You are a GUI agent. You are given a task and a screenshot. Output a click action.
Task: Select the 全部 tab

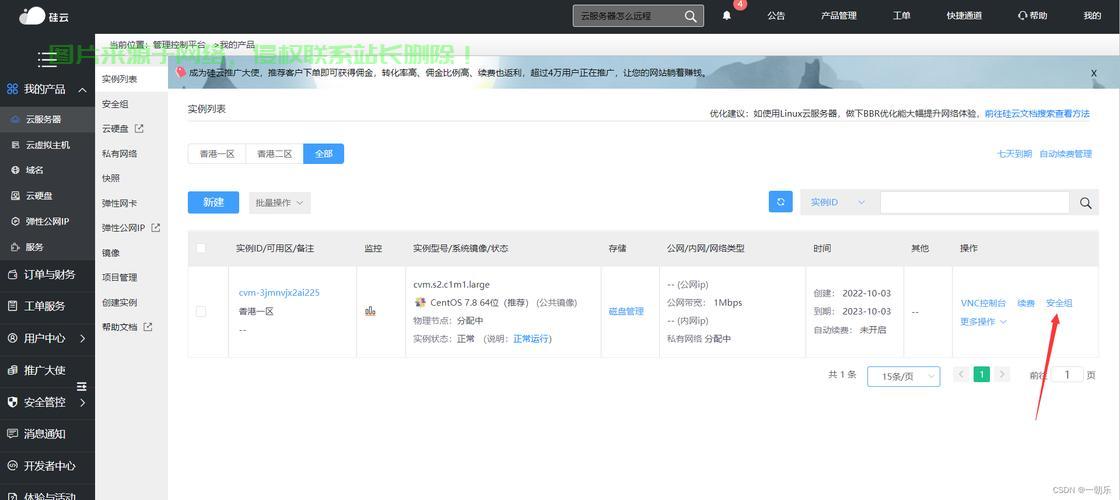point(324,154)
